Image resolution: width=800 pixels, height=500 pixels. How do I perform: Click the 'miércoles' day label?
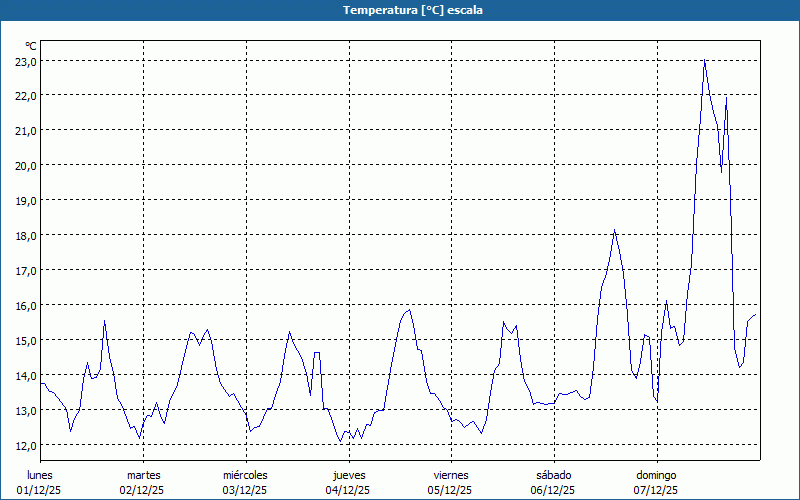coord(245,475)
